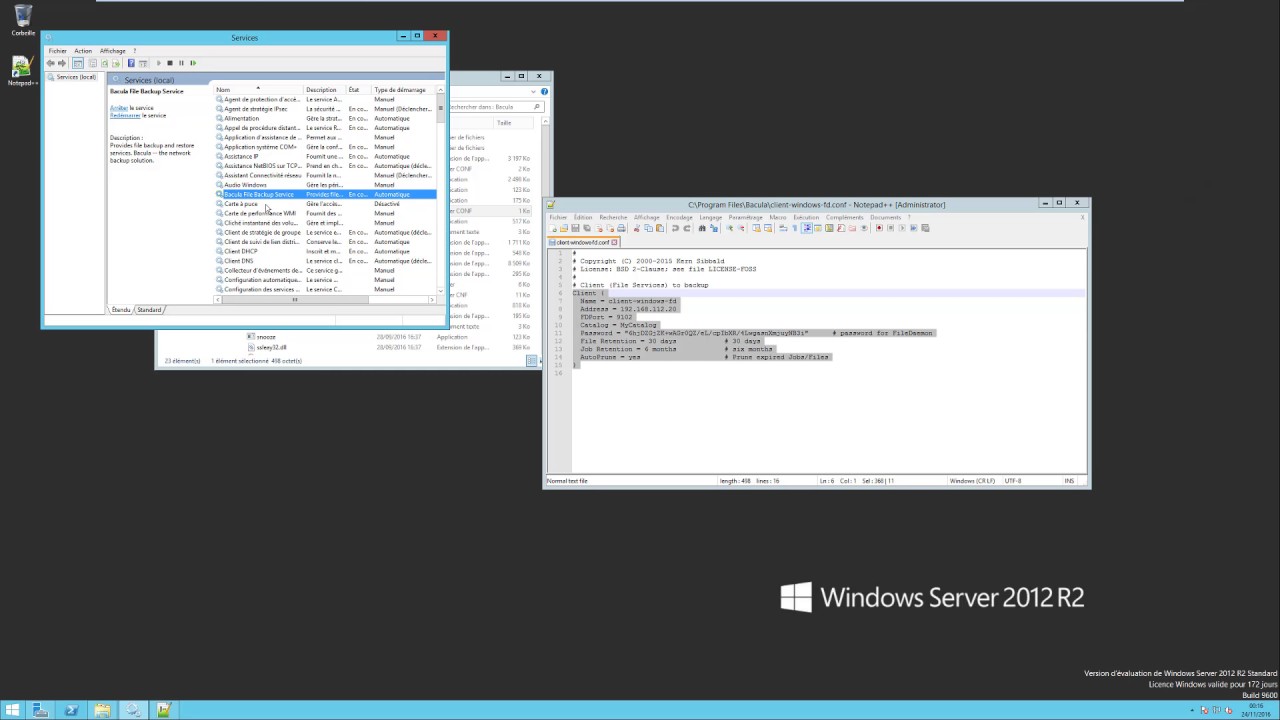Click the Windows Start button

point(12,710)
